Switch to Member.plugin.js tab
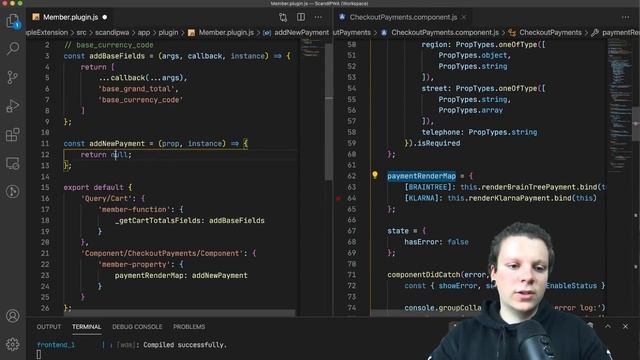 [x=70, y=17]
